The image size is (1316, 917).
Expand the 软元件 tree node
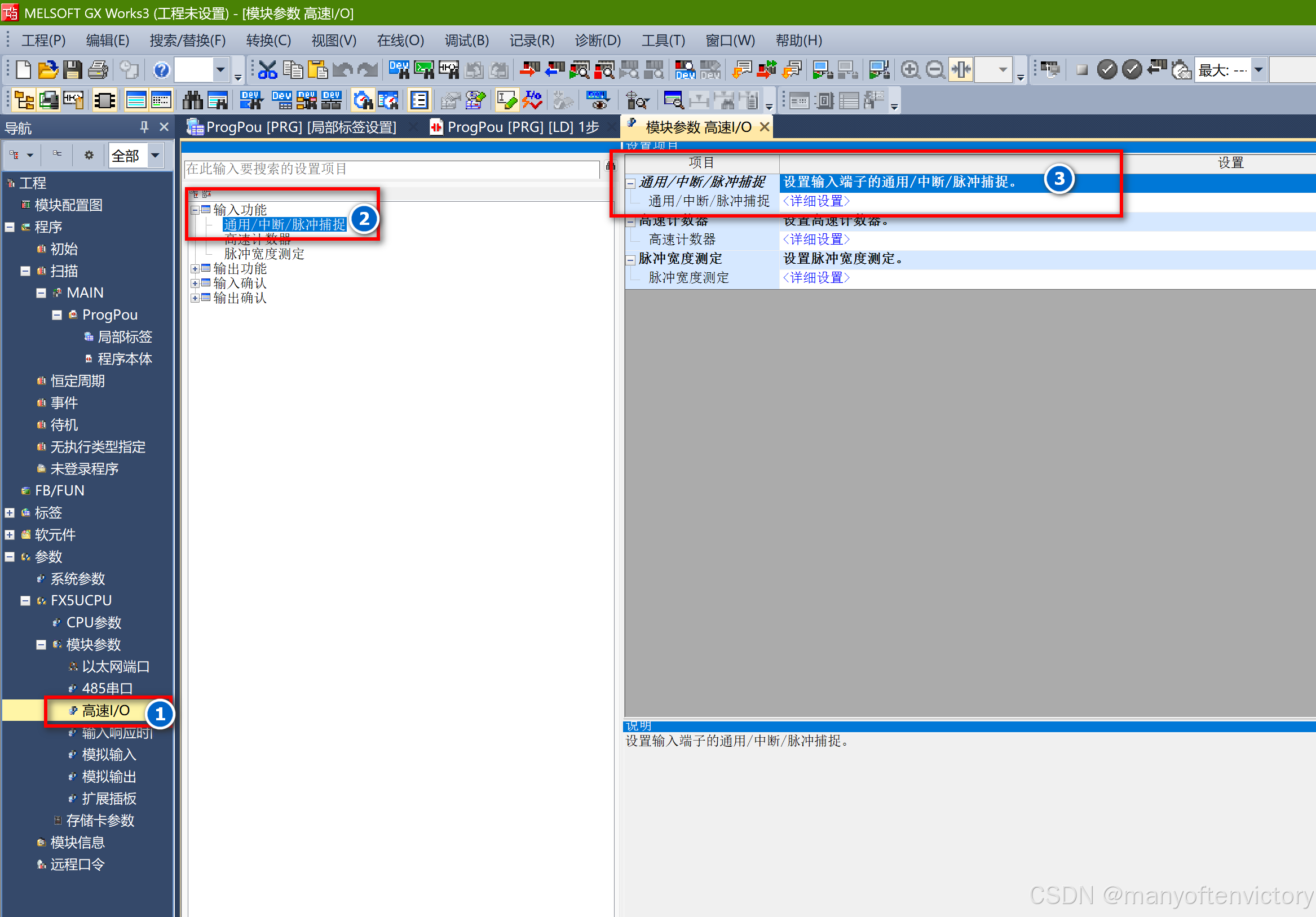(10, 535)
